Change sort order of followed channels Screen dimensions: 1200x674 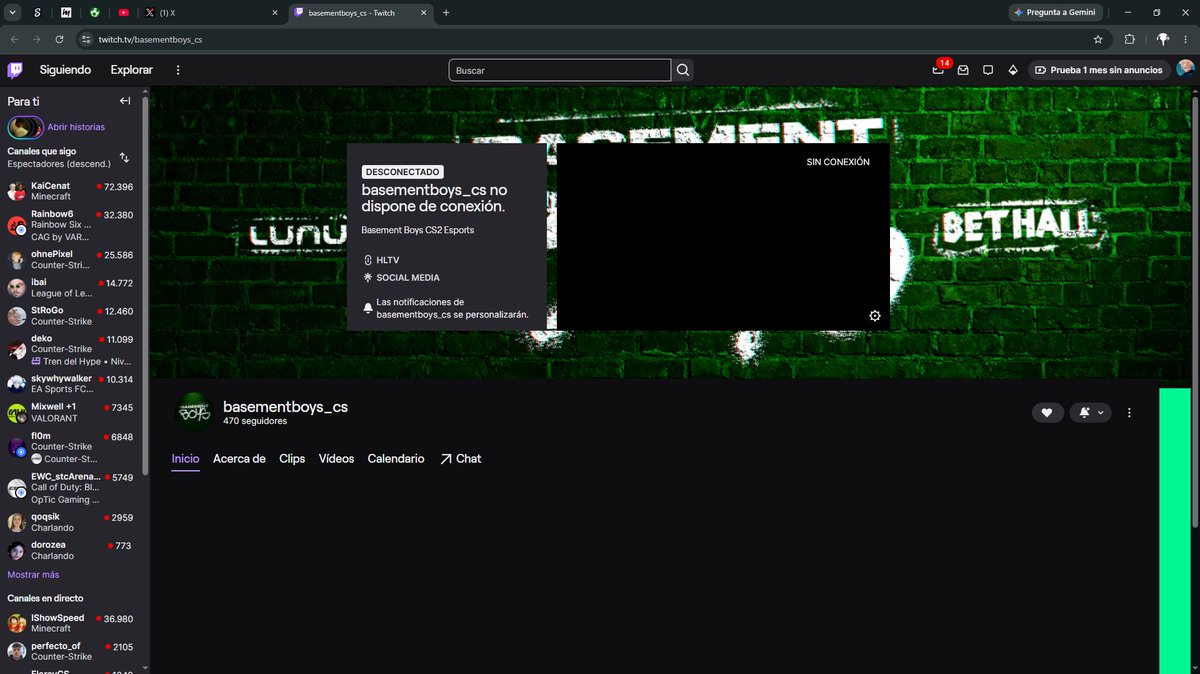125,158
